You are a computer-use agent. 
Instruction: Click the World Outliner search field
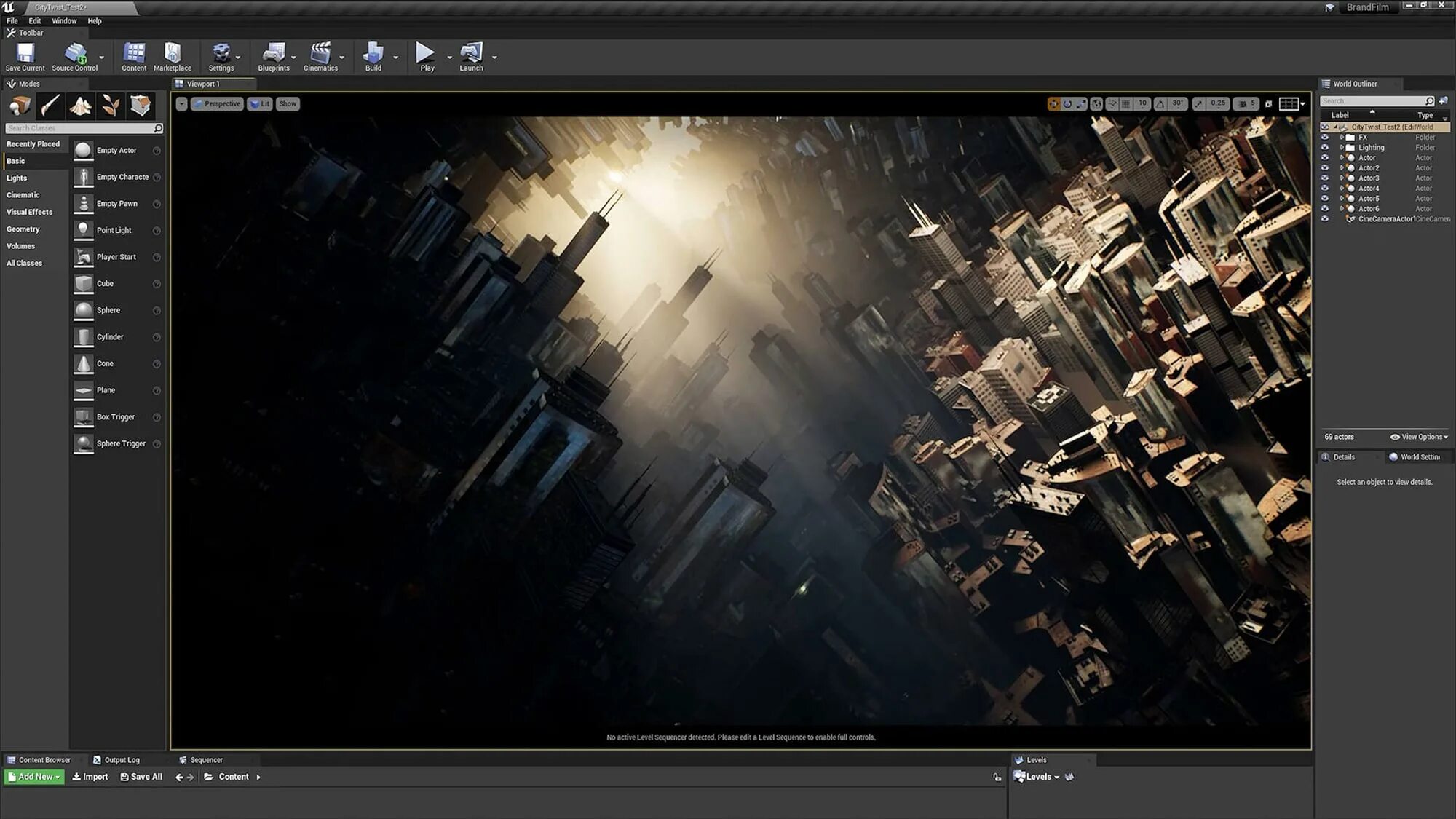tap(1376, 101)
